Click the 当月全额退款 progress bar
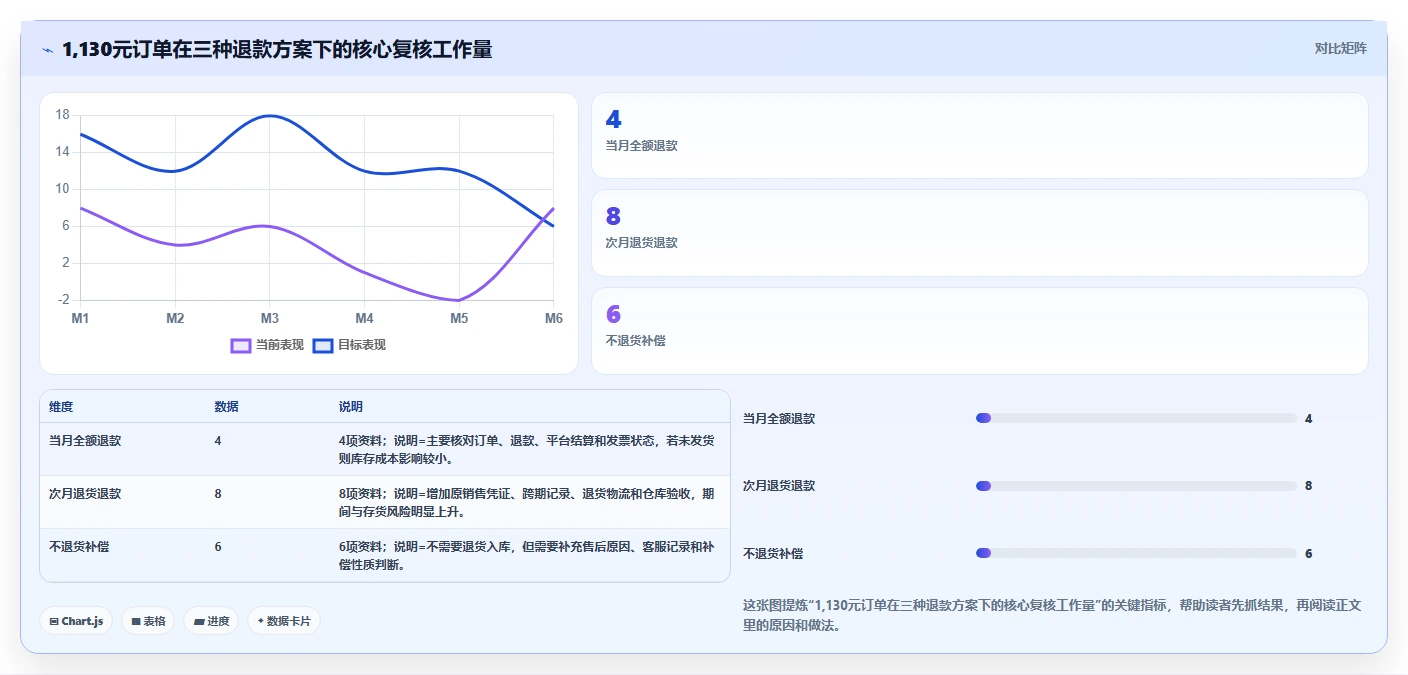The image size is (1408, 675). tap(1136, 418)
